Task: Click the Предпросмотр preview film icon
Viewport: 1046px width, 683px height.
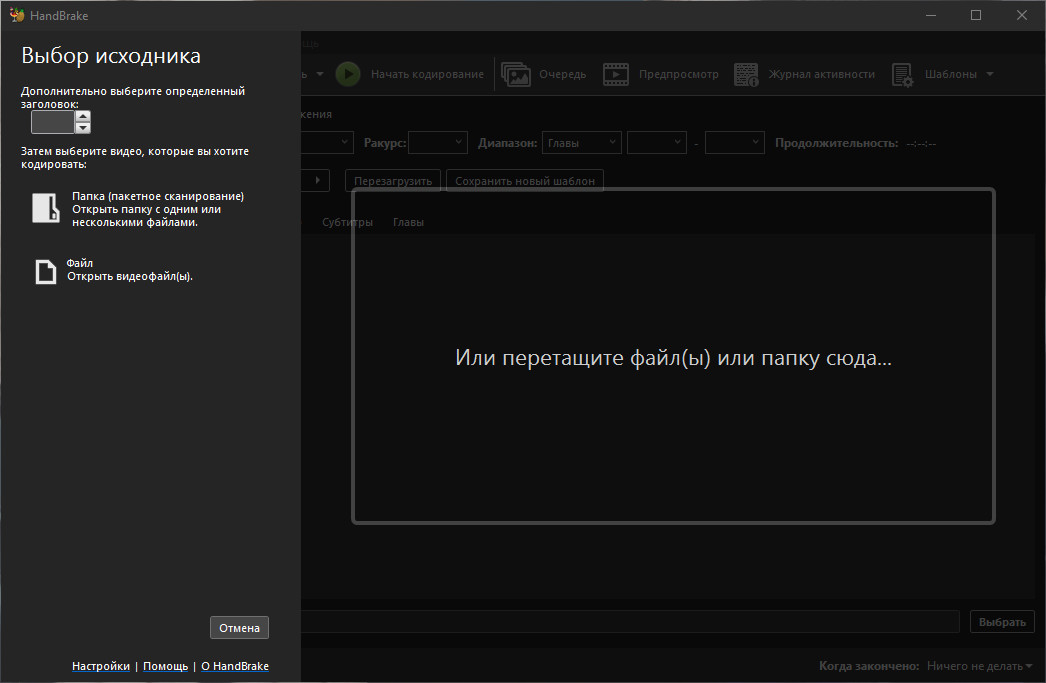Action: coord(616,74)
